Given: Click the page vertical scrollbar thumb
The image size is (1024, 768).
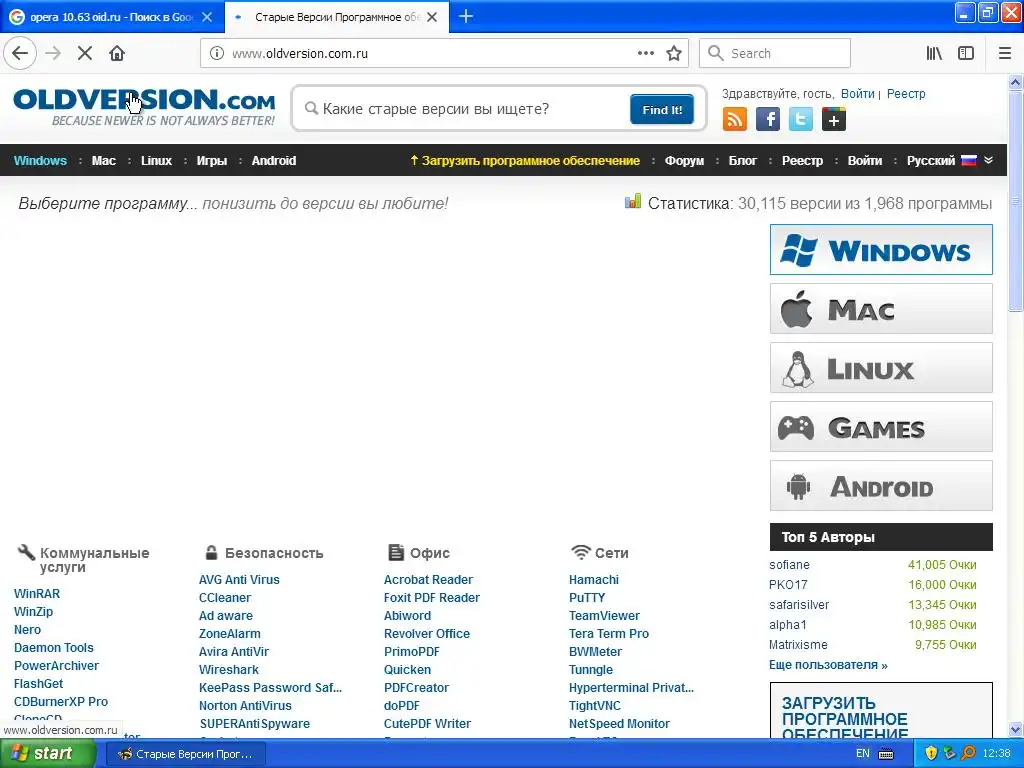Looking at the screenshot, I should pos(1016,200).
